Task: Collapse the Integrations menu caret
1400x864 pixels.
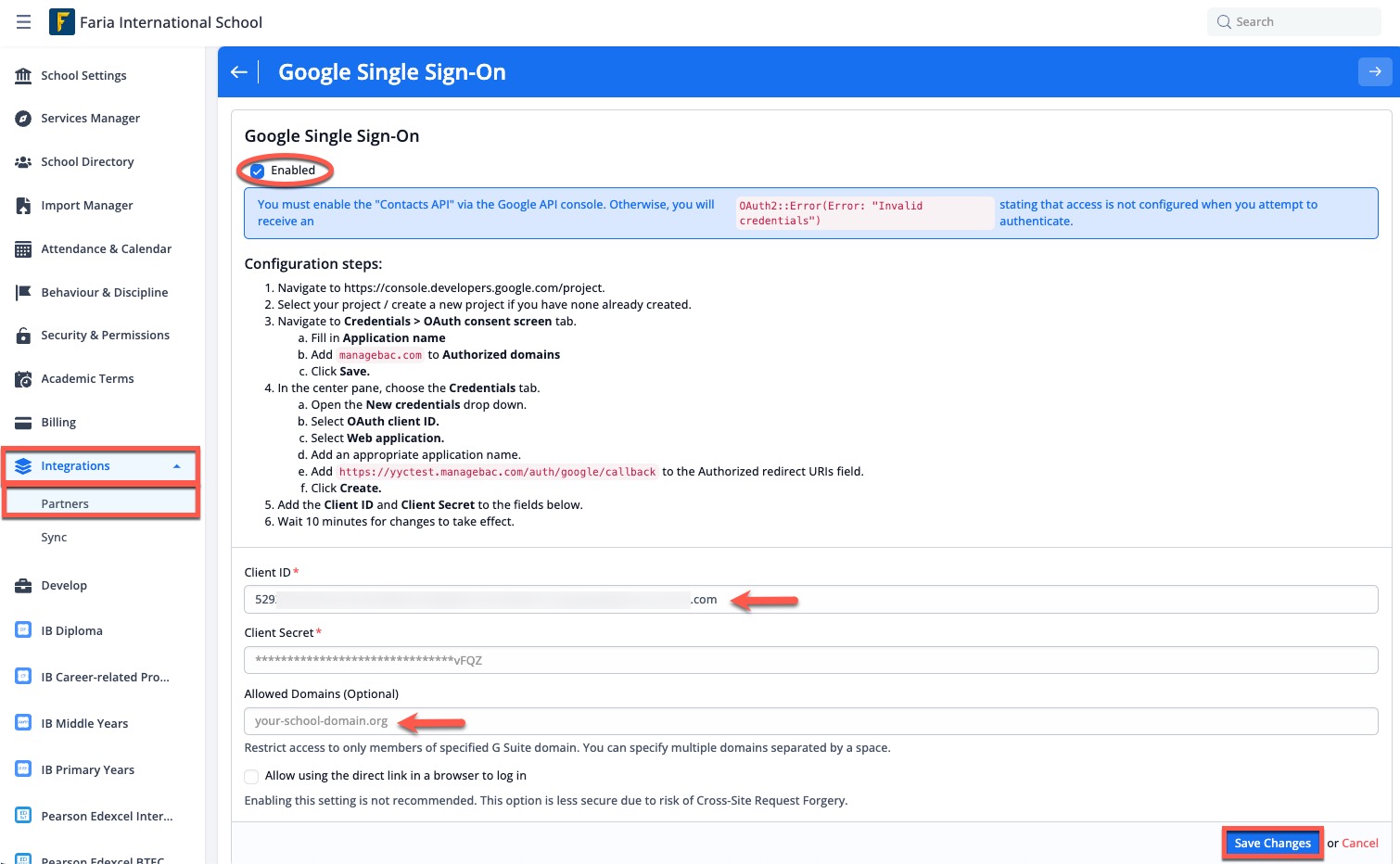Action: coord(177,466)
